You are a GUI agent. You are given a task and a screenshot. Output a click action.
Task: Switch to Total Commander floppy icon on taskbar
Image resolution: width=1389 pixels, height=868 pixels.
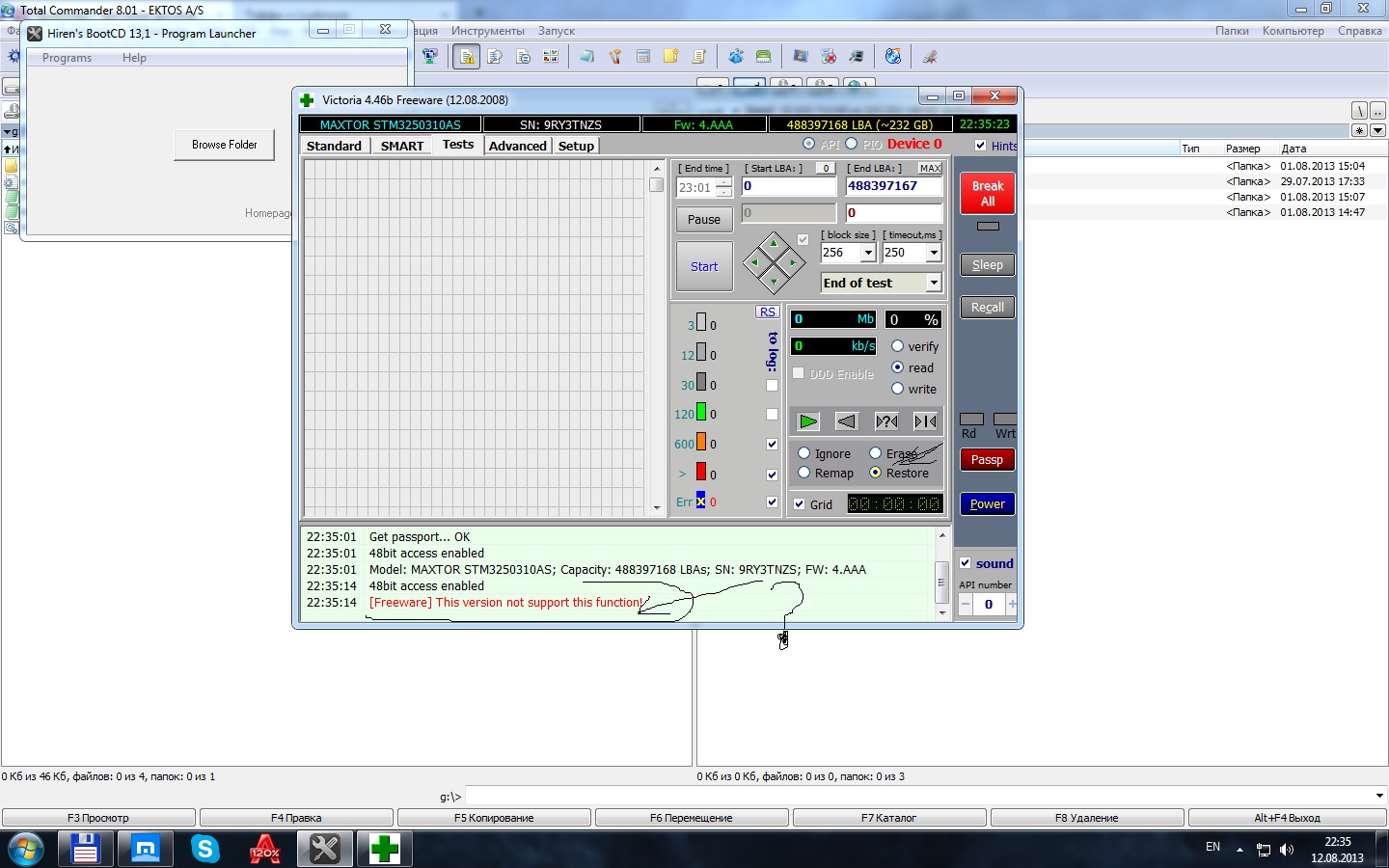pos(86,849)
